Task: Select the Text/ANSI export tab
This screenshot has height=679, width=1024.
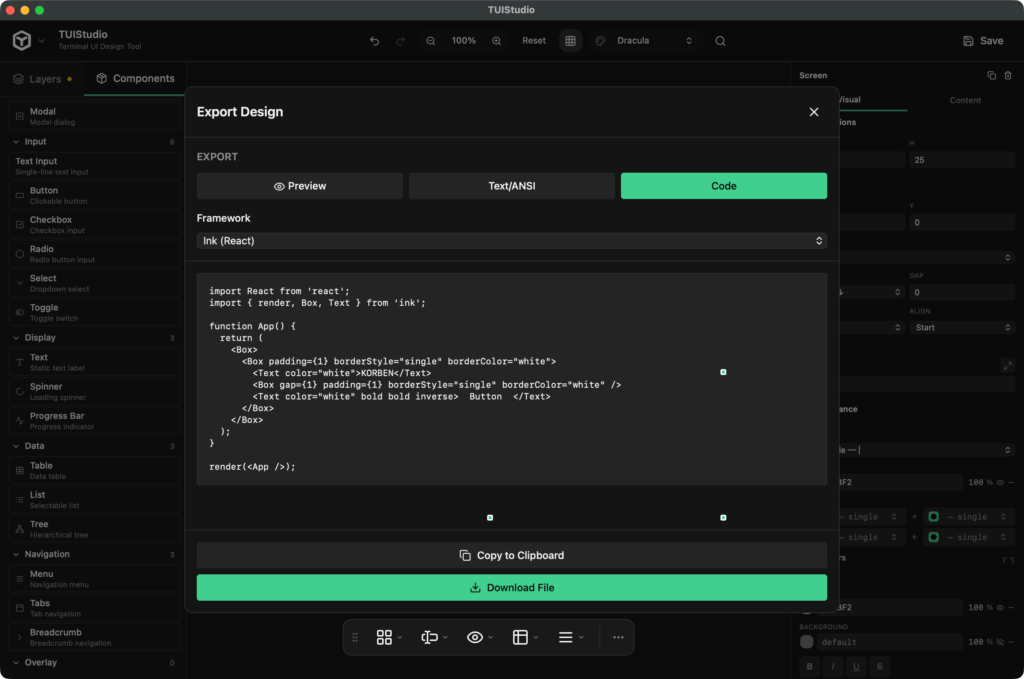Action: [x=511, y=186]
